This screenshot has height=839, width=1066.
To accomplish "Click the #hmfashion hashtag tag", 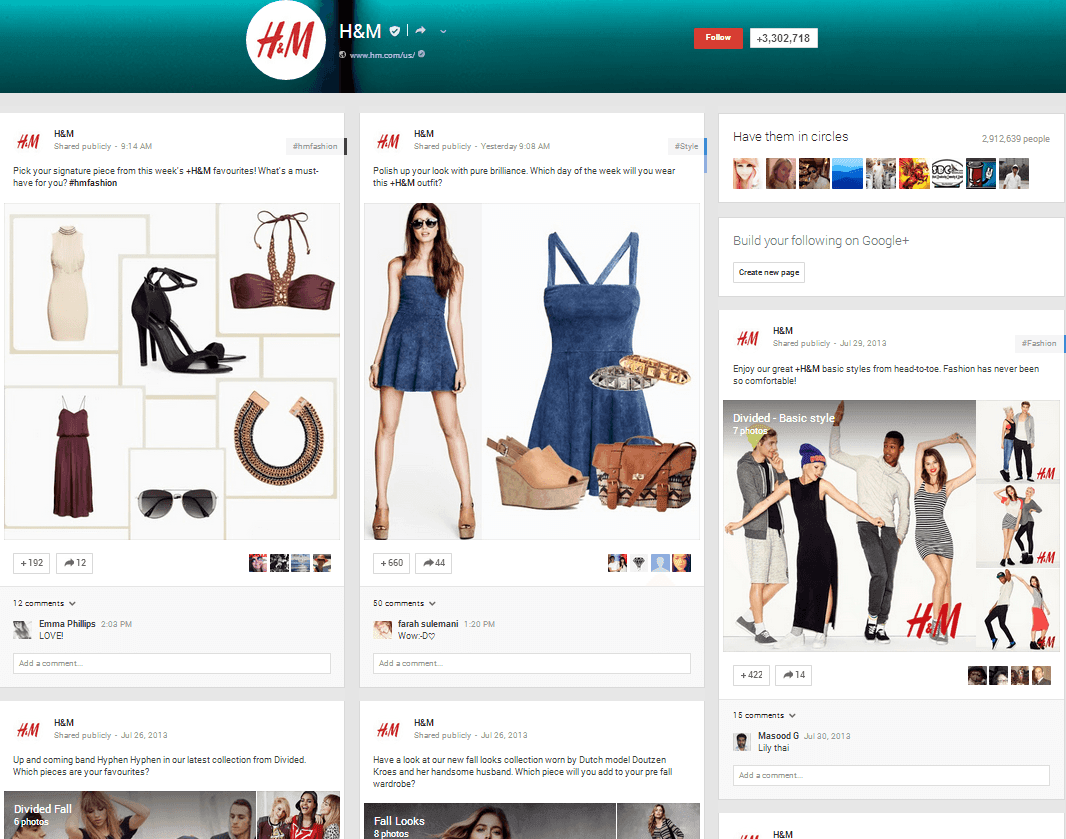I will 315,146.
